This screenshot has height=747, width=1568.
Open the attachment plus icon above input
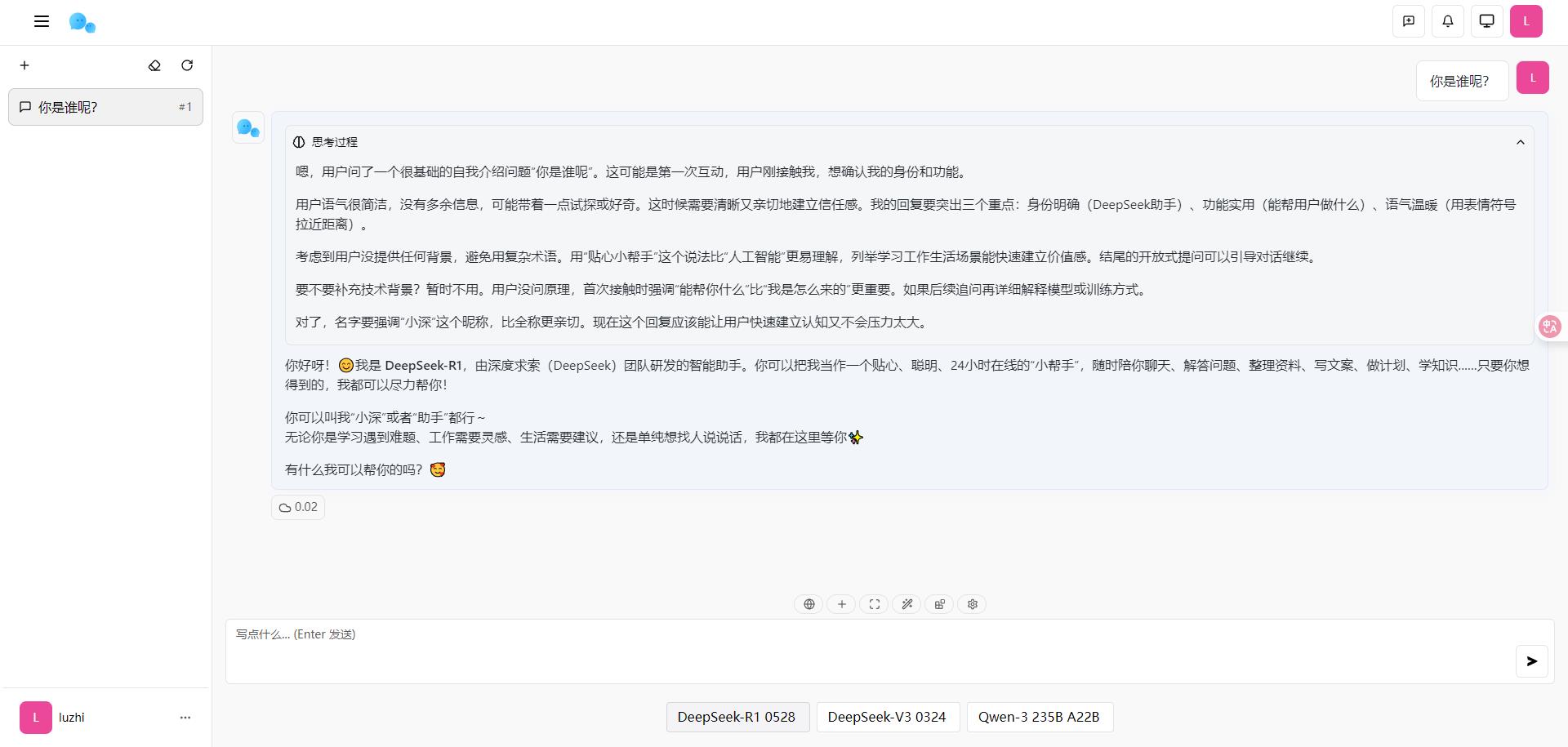click(841, 604)
